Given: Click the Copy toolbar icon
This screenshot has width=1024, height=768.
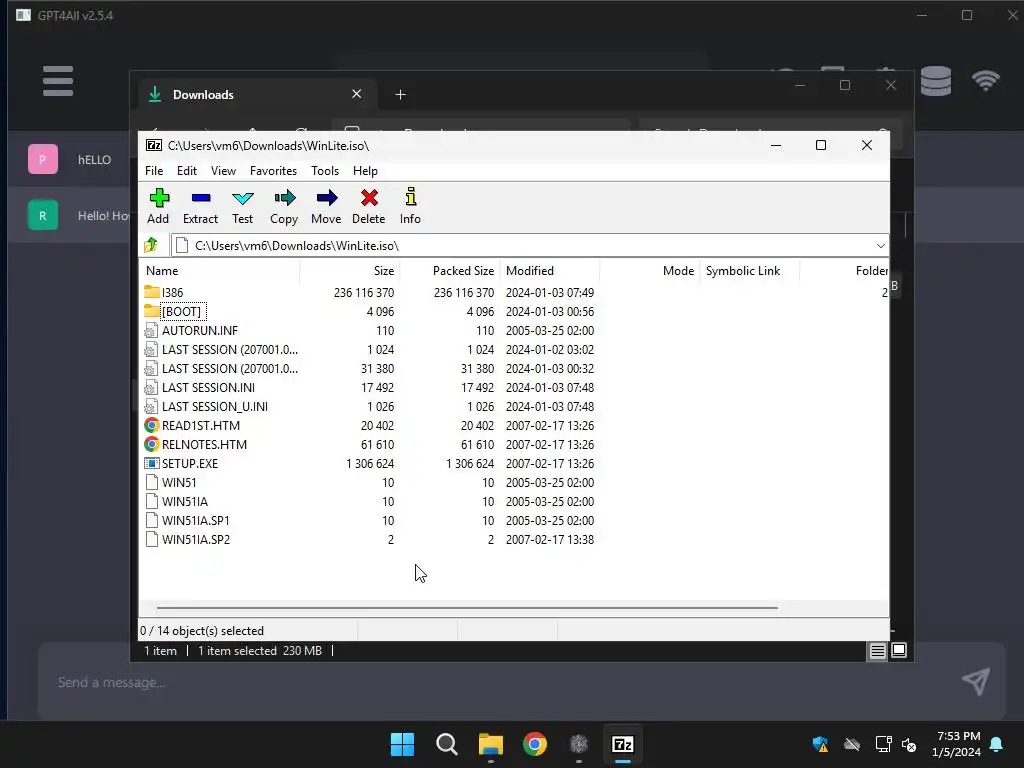Looking at the screenshot, I should point(284,198).
